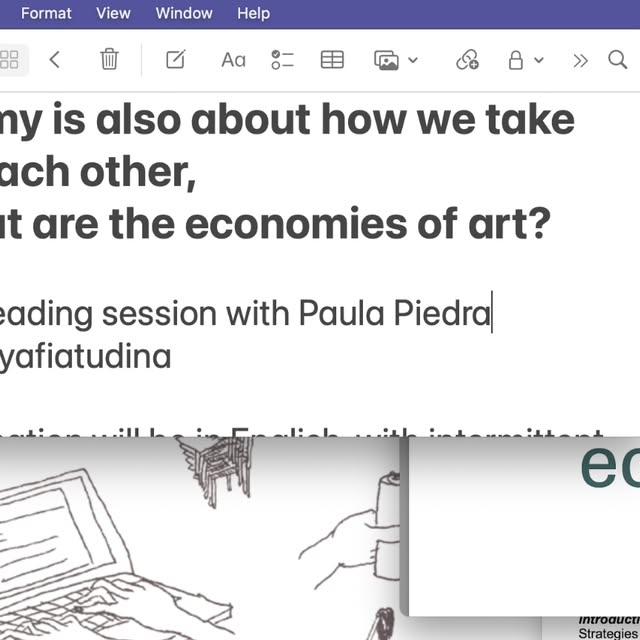
Task: Place cursor after 'Paula Piedra' text
Action: (x=492, y=313)
